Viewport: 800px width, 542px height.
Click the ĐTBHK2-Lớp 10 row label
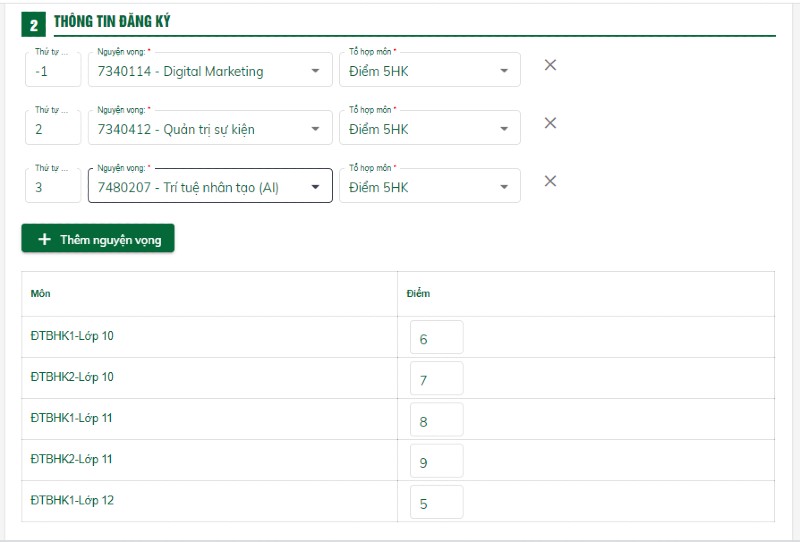[x=72, y=377]
